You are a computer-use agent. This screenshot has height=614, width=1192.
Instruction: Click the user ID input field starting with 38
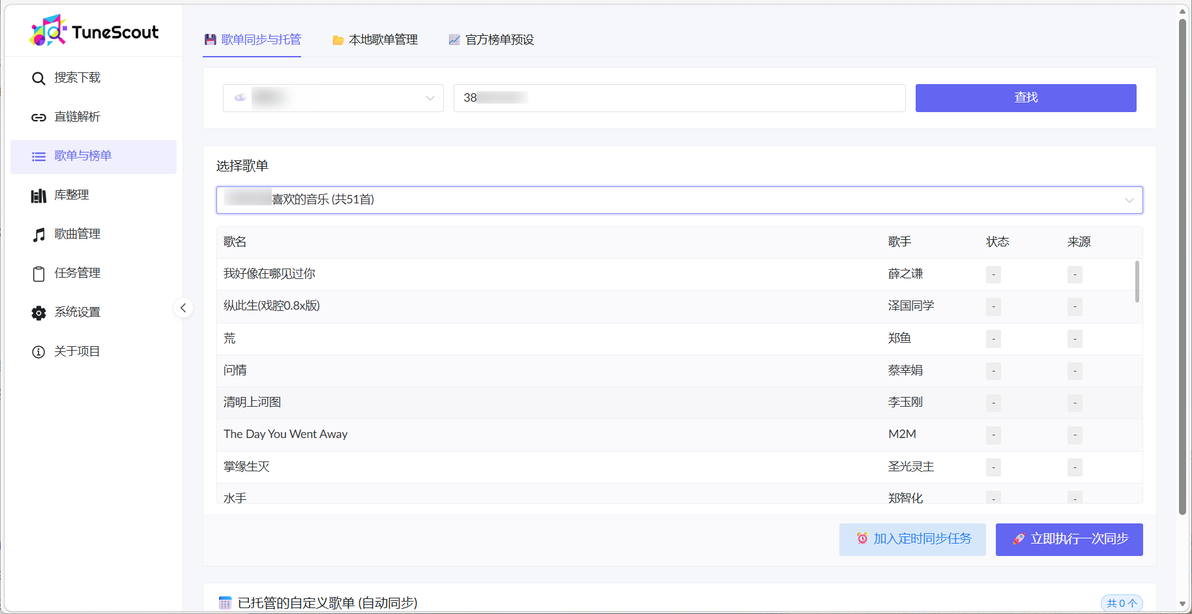680,98
